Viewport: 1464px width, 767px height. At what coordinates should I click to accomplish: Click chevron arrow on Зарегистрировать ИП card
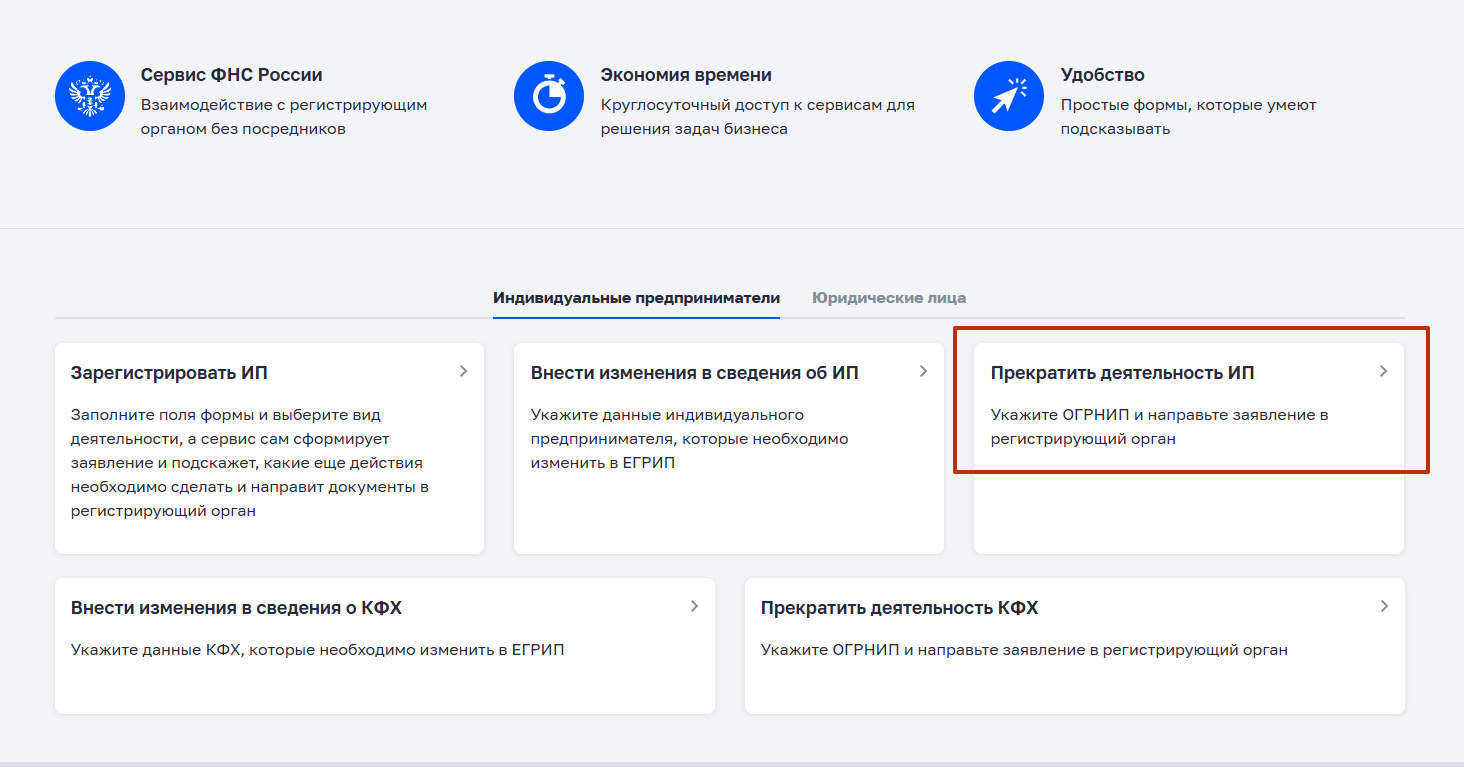pyautogui.click(x=463, y=371)
